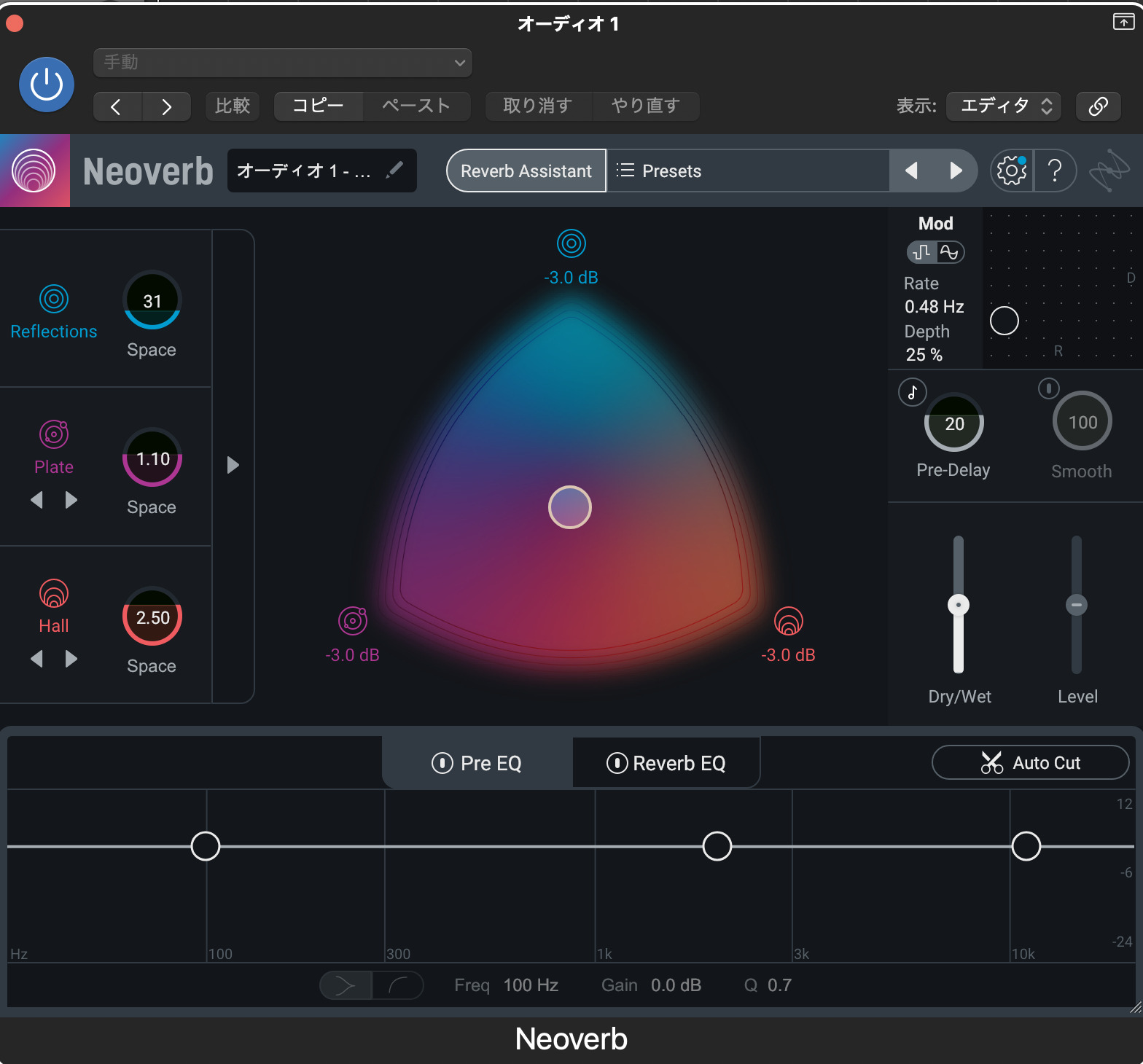Click the Q value 0.7

(x=779, y=985)
